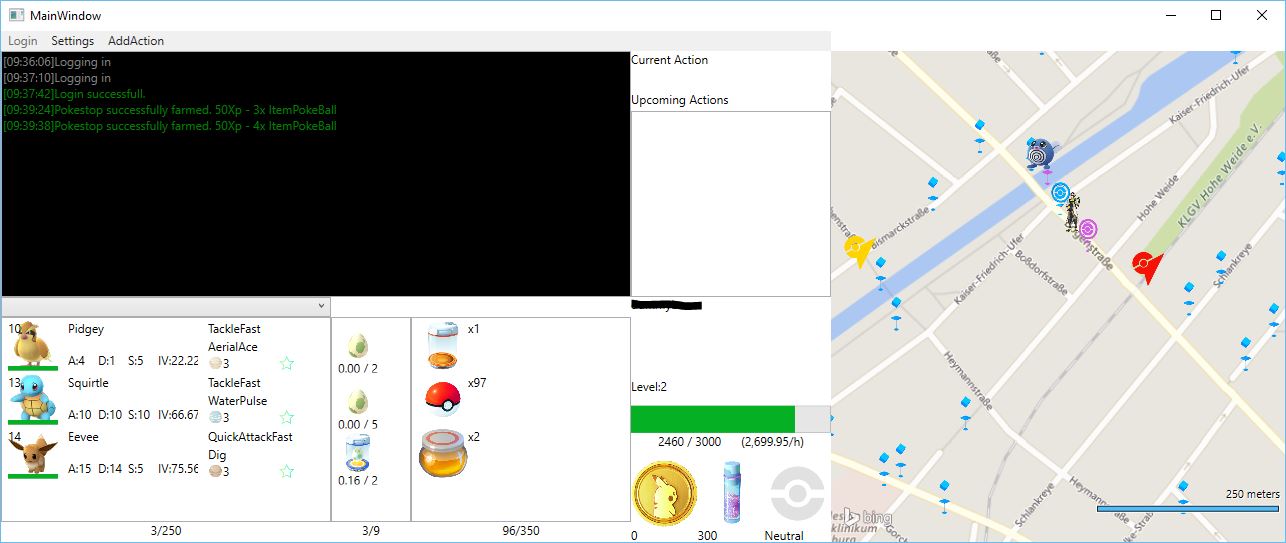The width and height of the screenshot is (1286, 543).
Task: Click the 'QuickAttackFast' move text
Action: coord(251,437)
